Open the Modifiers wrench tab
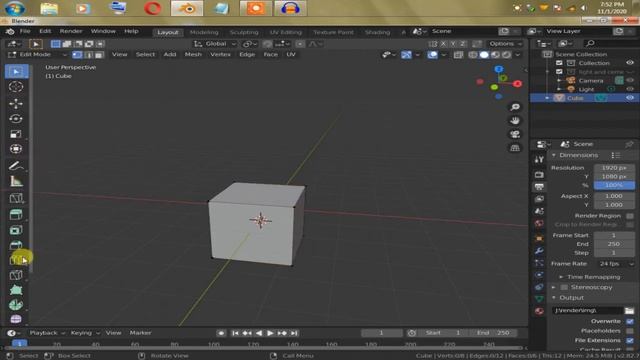Viewport: 640px width, 360px height. tap(539, 251)
